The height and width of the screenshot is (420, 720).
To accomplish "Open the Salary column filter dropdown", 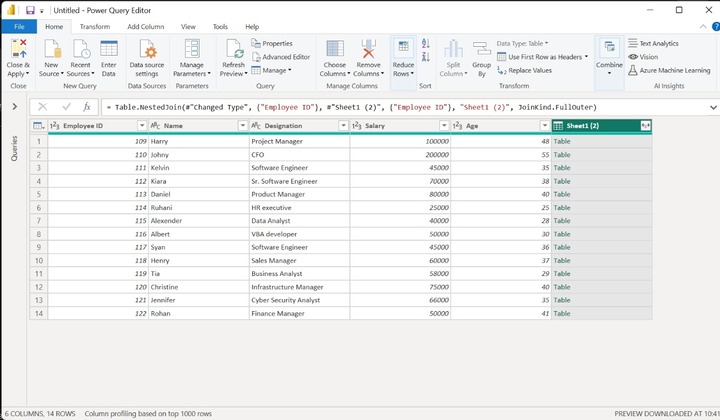I will [x=443, y=126].
